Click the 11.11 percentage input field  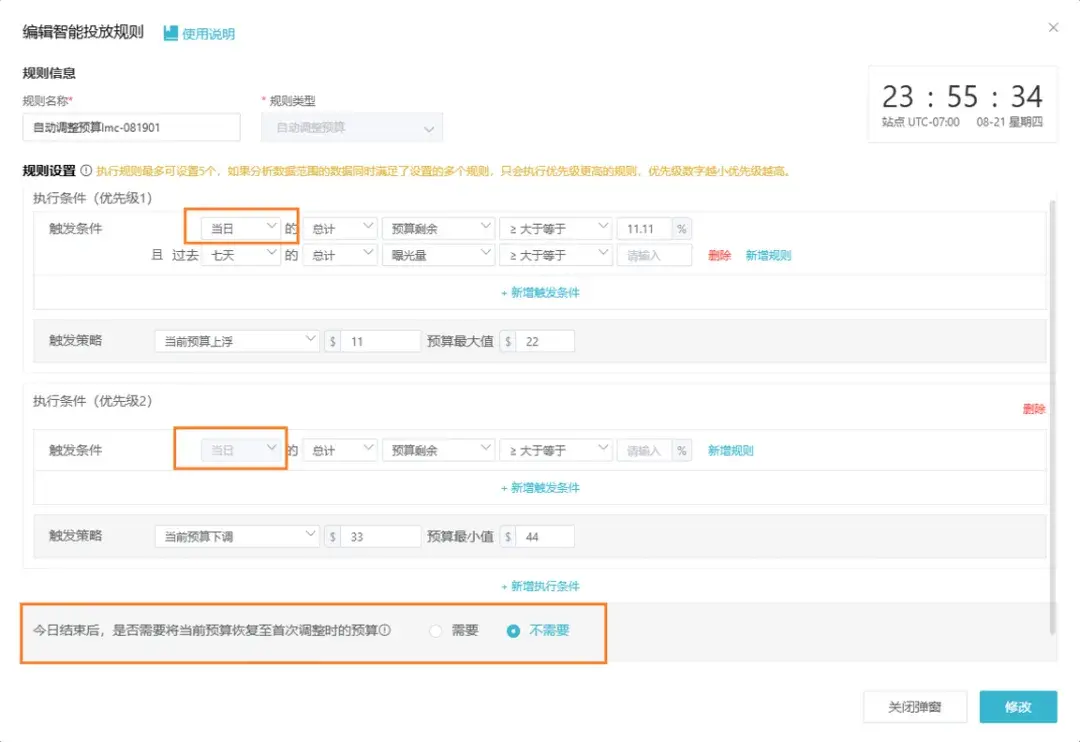click(641, 227)
